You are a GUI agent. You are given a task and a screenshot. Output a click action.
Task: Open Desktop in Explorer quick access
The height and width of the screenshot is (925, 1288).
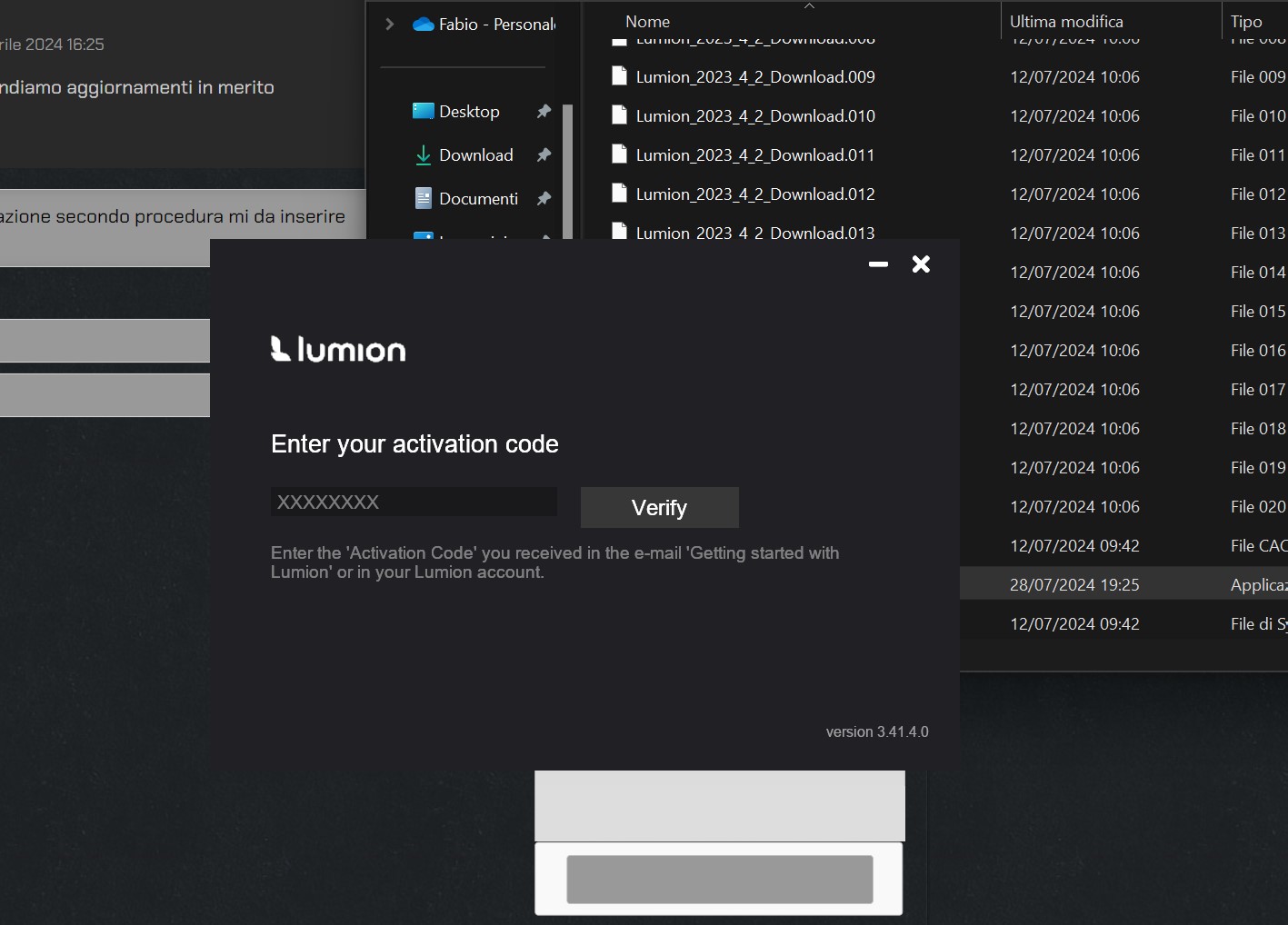469,112
